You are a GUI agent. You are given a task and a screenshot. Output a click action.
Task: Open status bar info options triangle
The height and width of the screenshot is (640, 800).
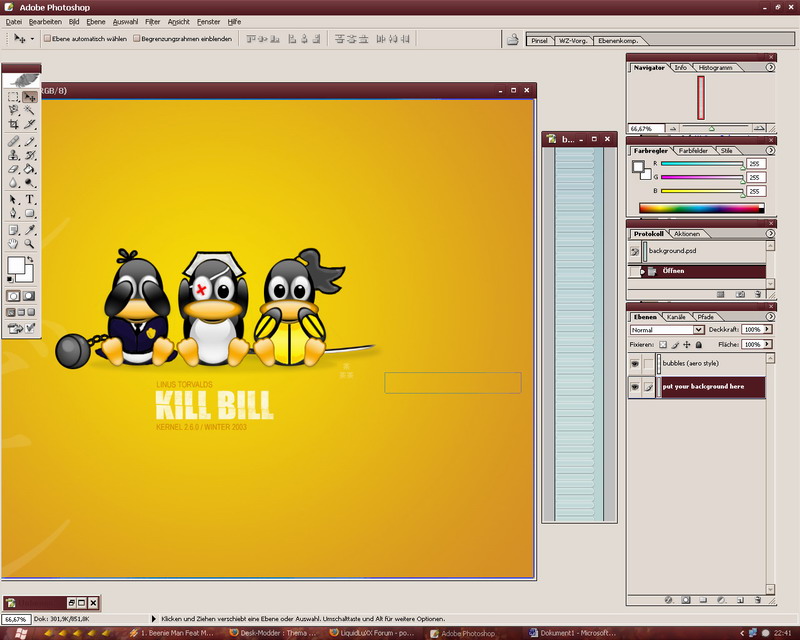tap(154, 619)
